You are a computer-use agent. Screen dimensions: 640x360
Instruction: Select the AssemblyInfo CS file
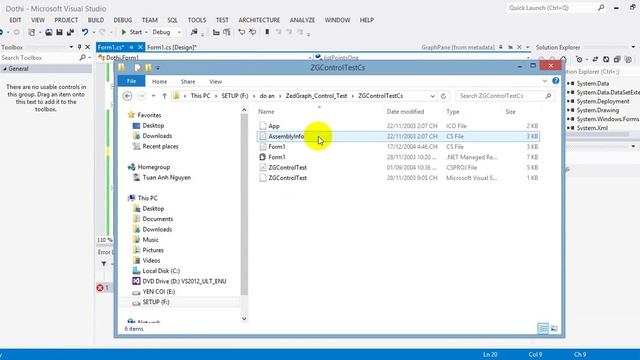point(398,136)
